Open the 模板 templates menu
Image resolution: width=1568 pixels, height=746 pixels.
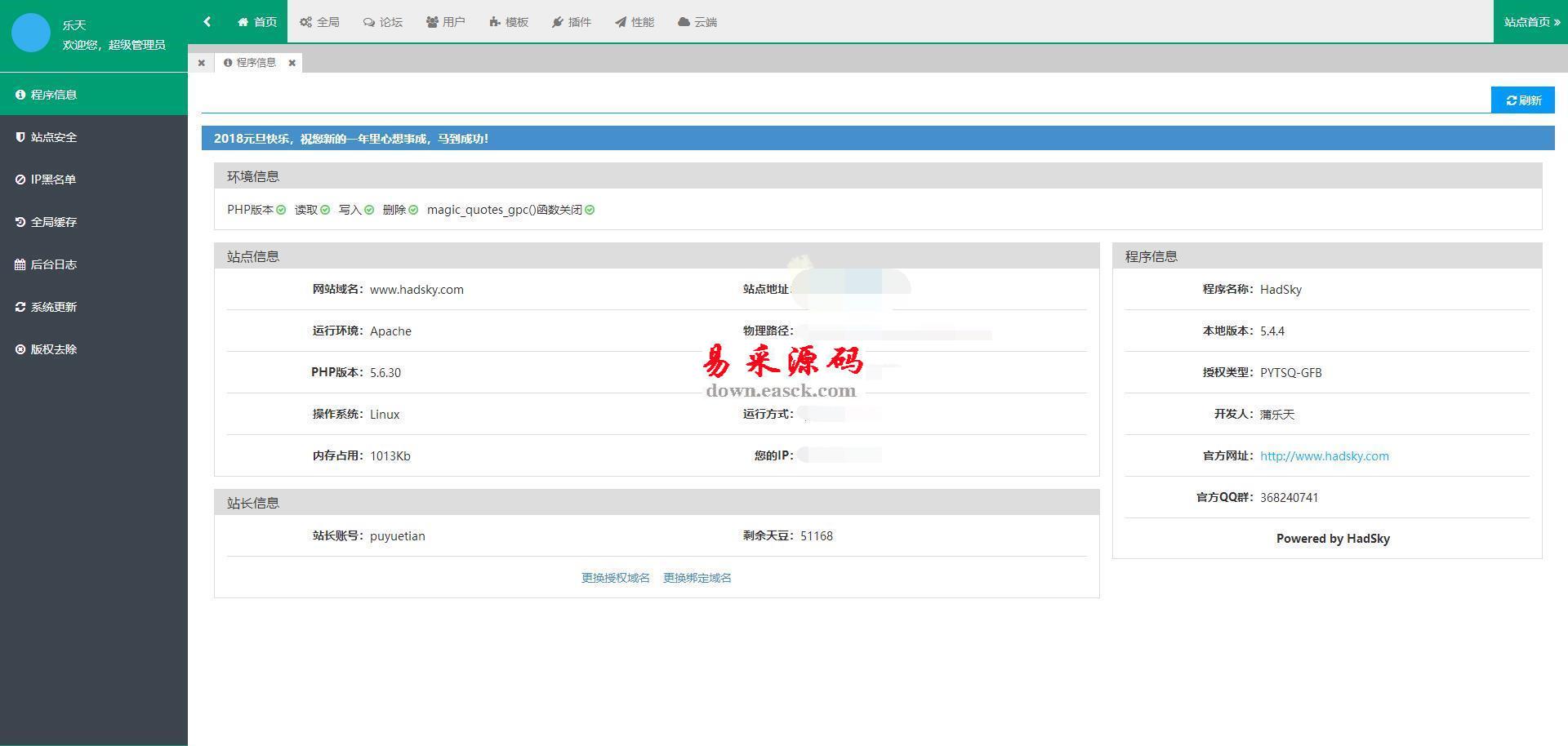[x=509, y=22]
